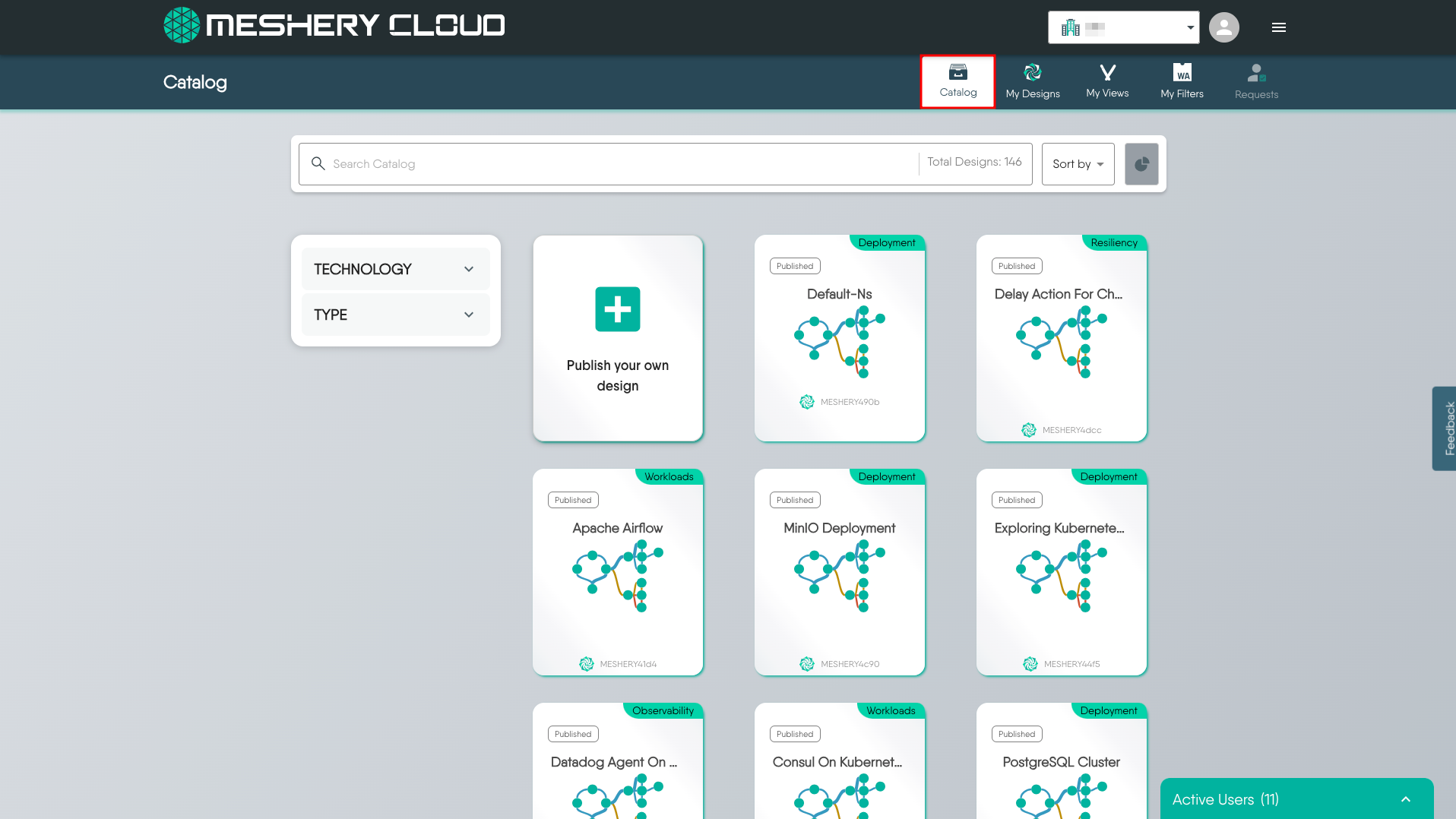
Task: Select the My Designs icon
Action: (1032, 73)
